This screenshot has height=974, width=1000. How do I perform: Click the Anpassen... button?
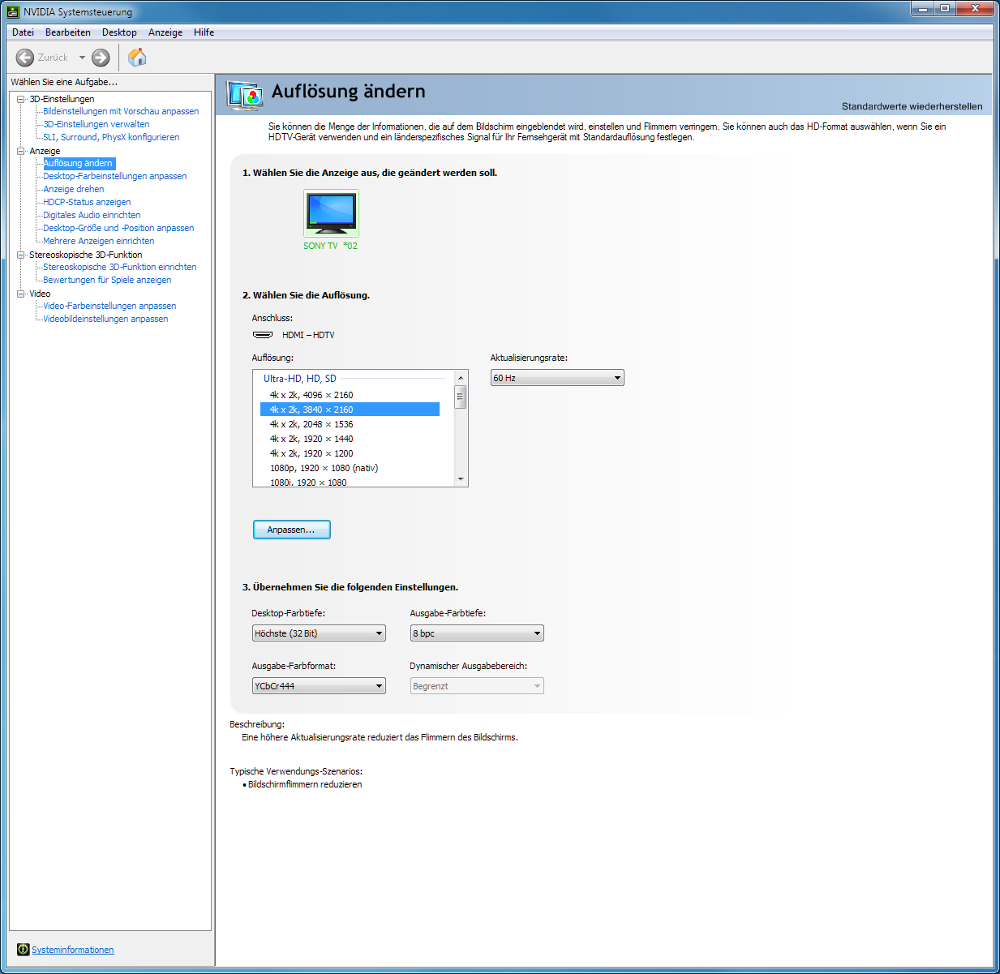pyautogui.click(x=291, y=530)
